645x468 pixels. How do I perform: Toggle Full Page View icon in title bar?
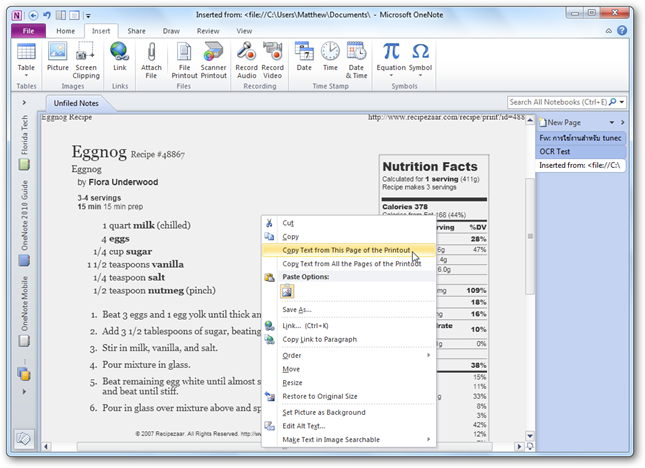pyautogui.click(x=74, y=16)
